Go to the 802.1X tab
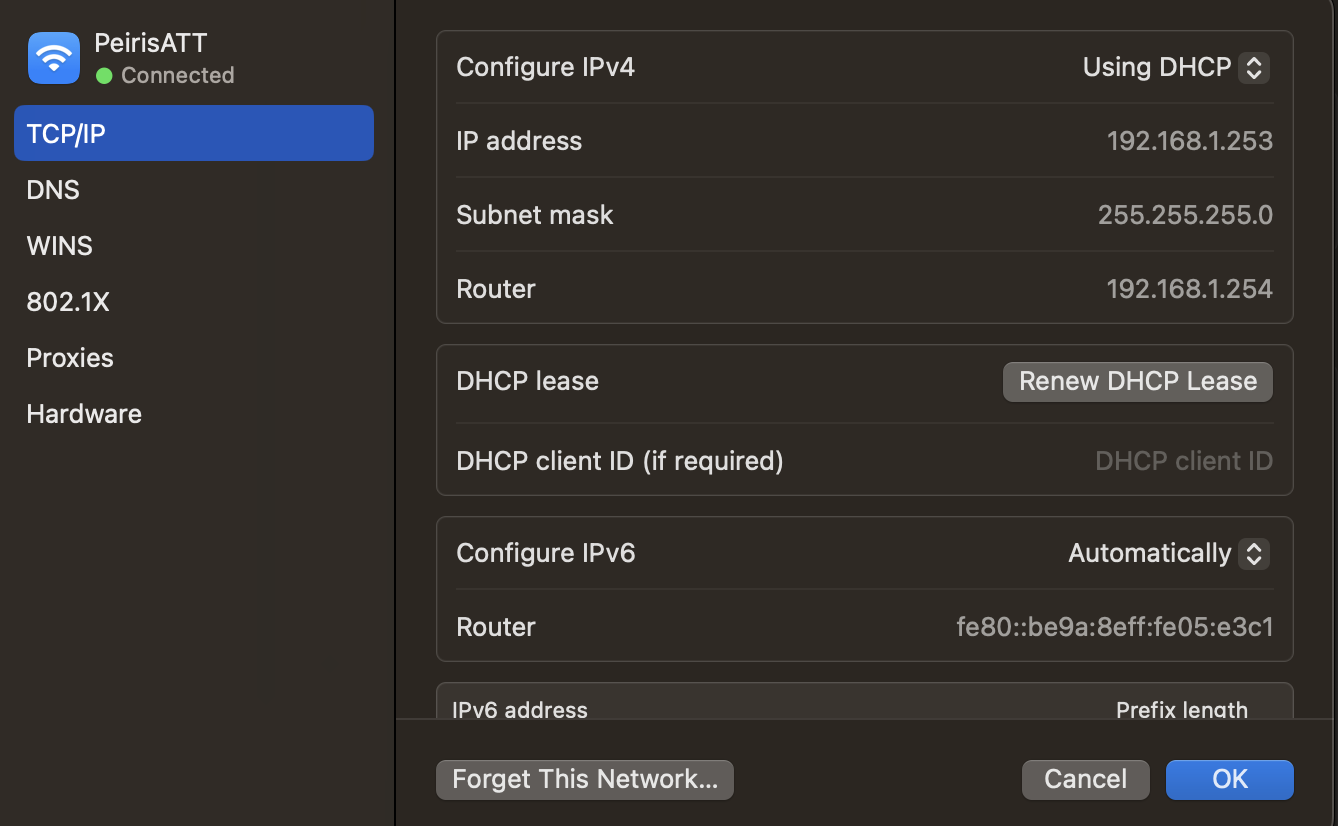Viewport: 1338px width, 826px height. click(68, 302)
